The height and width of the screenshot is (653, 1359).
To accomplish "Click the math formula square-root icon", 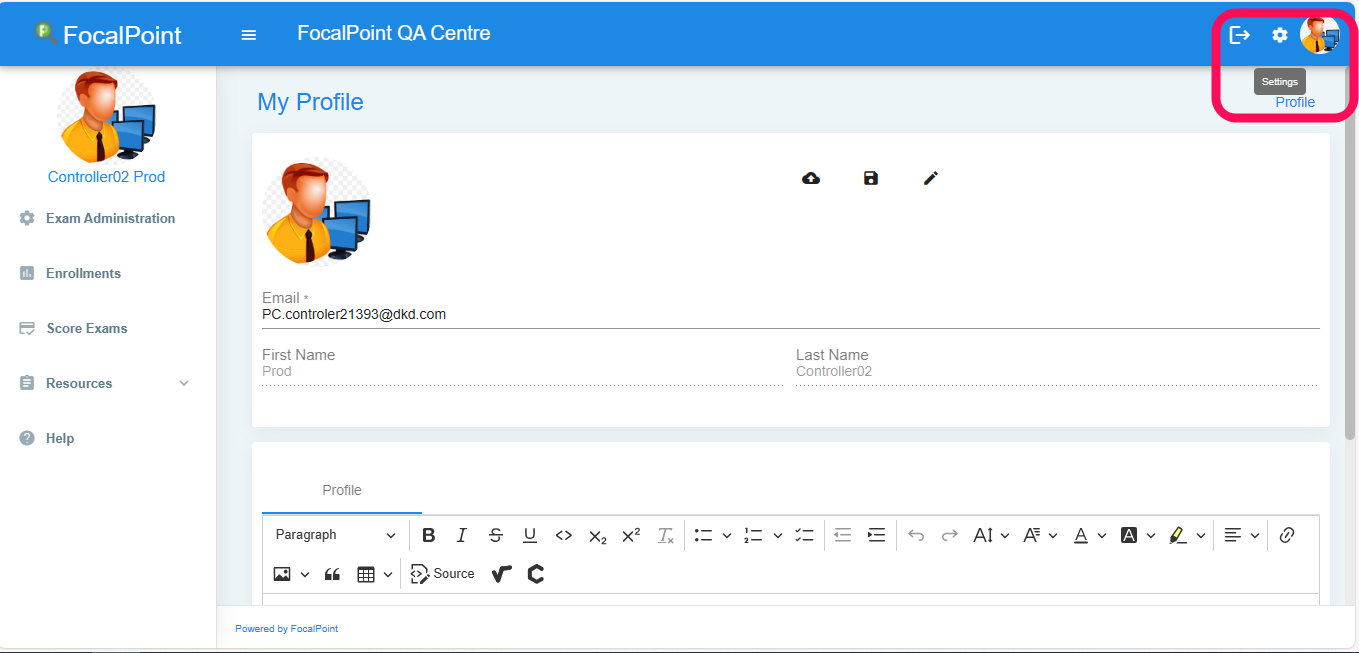I will [x=502, y=574].
